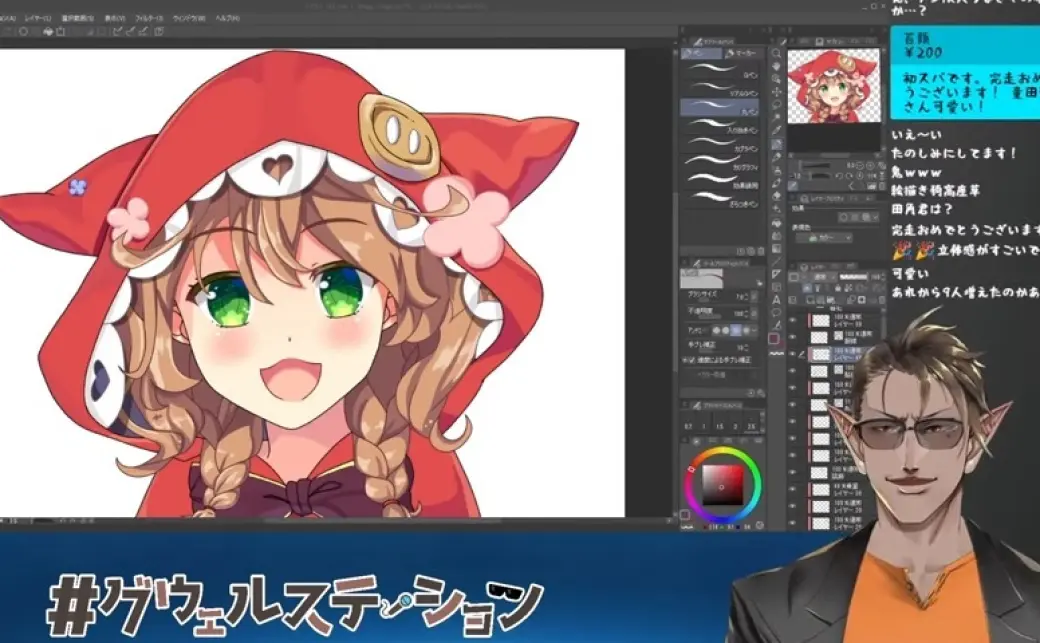Pick a red shade on the color wheel

click(x=692, y=469)
